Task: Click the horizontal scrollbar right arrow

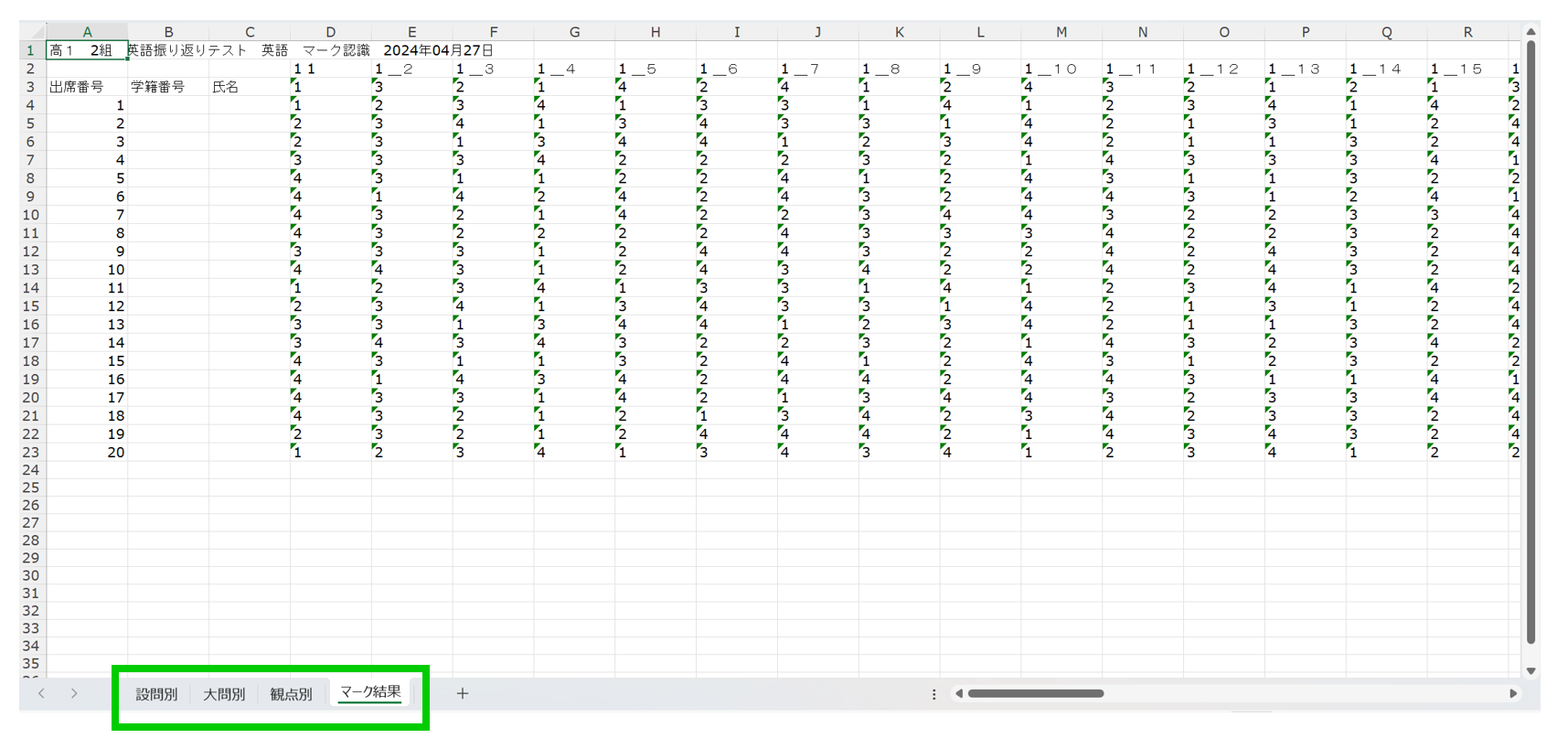Action: 1513,693
